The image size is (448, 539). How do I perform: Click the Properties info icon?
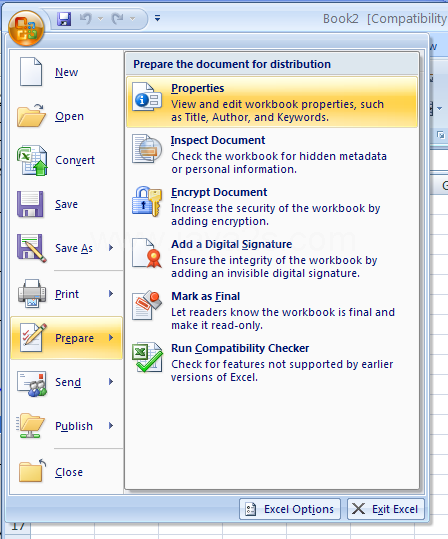click(147, 97)
